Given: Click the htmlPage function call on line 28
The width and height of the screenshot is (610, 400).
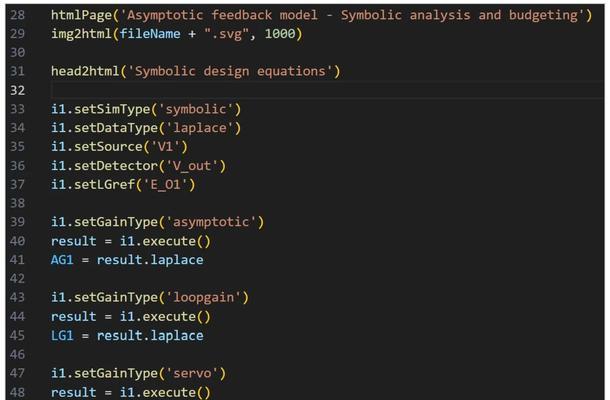Looking at the screenshot, I should 82,15.
